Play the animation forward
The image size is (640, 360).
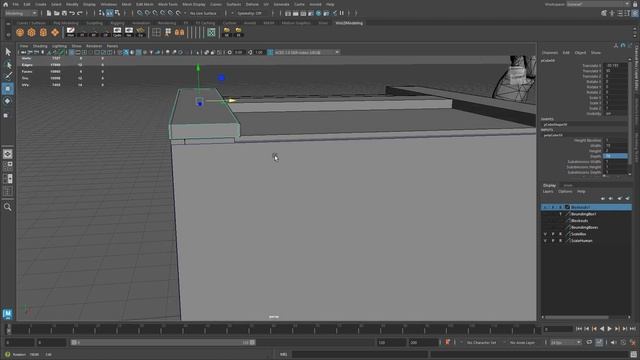(x=609, y=329)
